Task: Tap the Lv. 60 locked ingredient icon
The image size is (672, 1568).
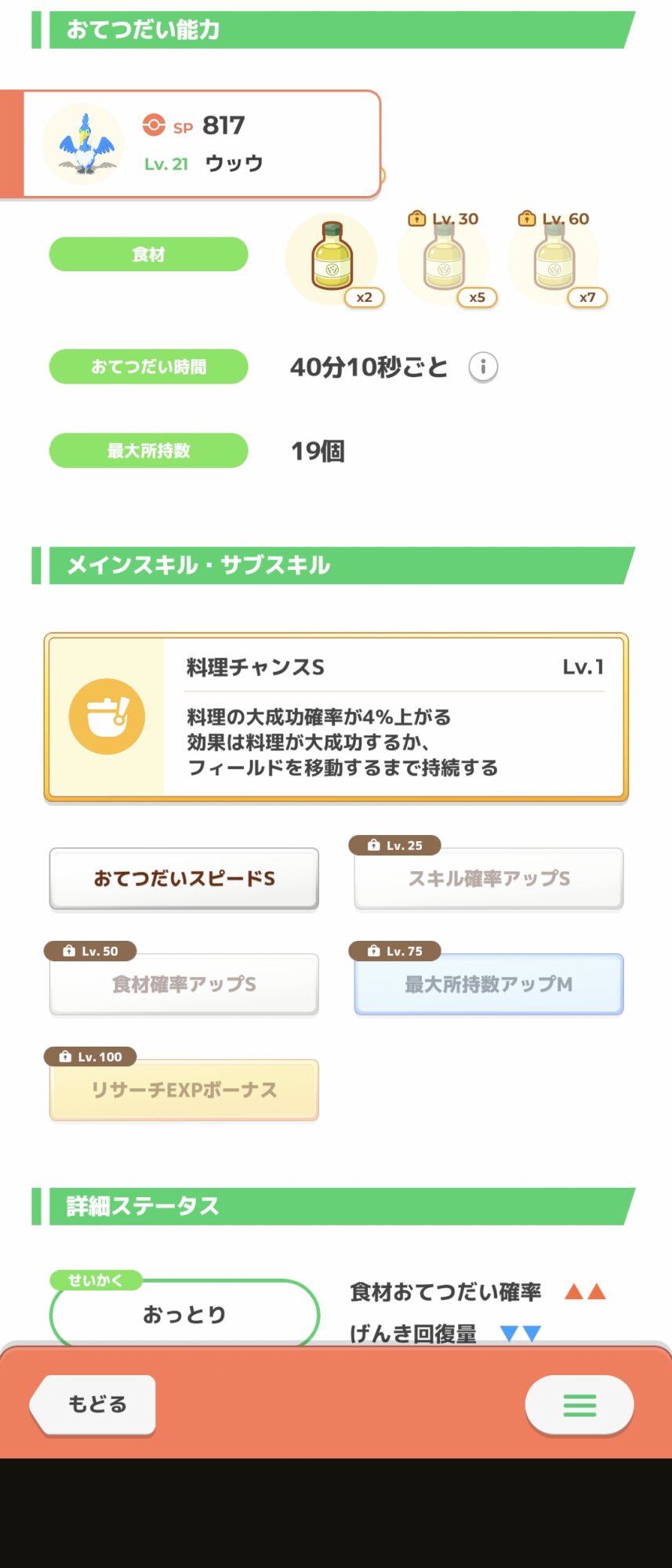Action: click(x=554, y=258)
